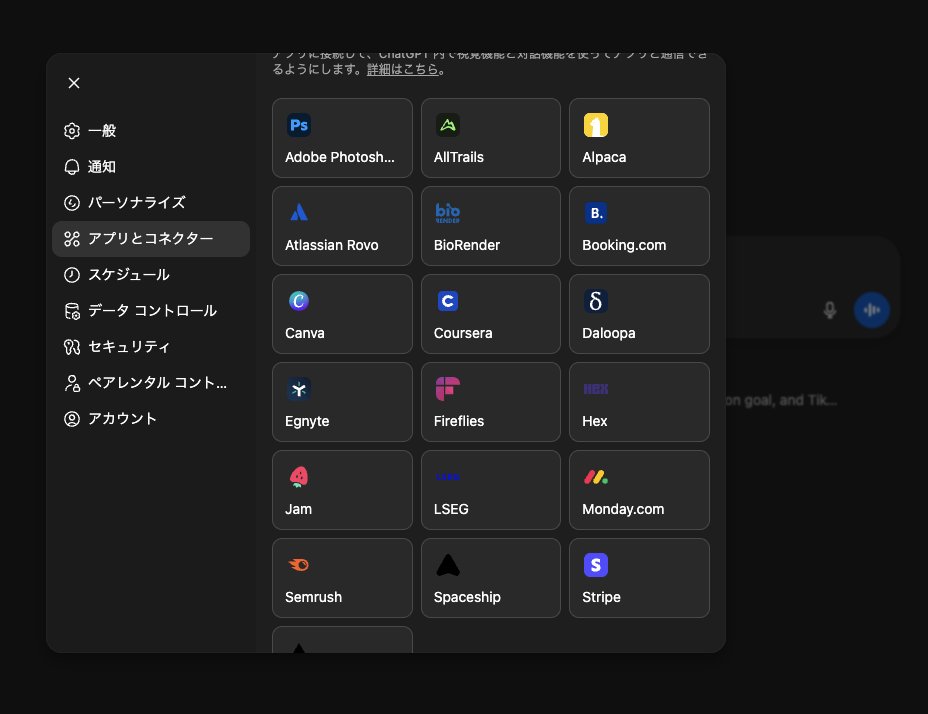The image size is (928, 714).
Task: Click the AllTrails mountain icon
Action: coord(447,125)
